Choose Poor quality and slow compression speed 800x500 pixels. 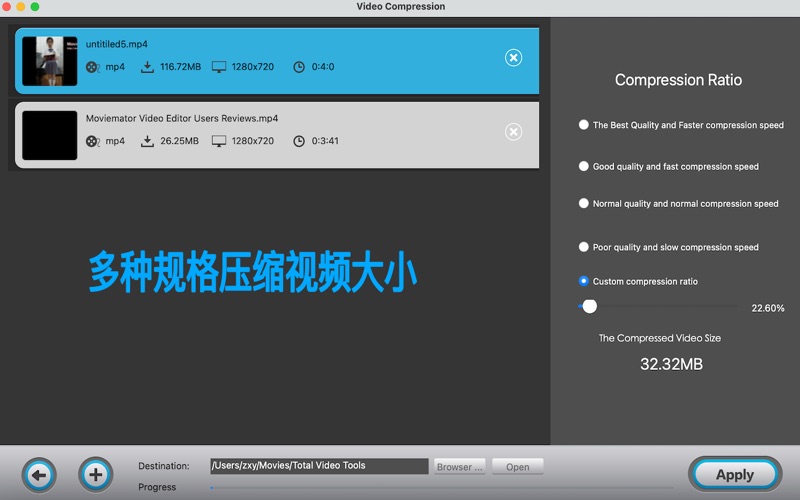584,247
